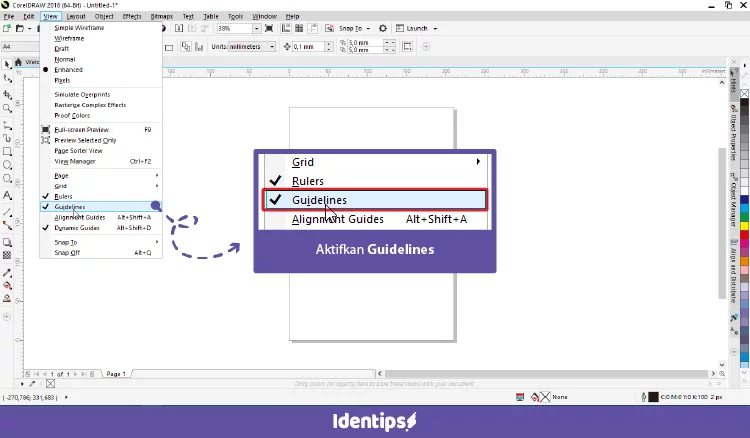Viewport: 750px width, 438px height.
Task: Expand the Launch dropdown arrow
Action: click(x=435, y=29)
